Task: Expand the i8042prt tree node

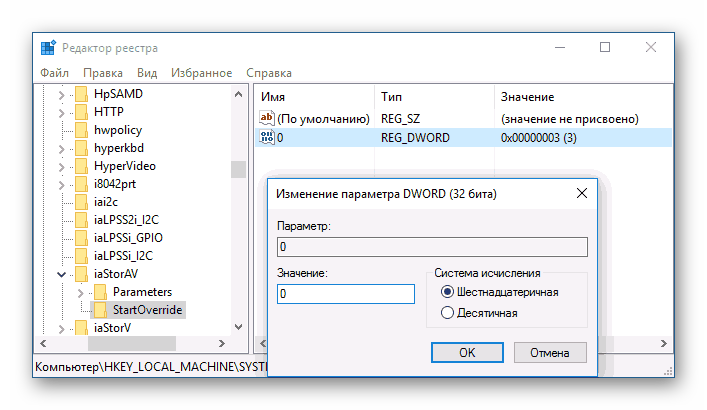Action: (x=62, y=185)
